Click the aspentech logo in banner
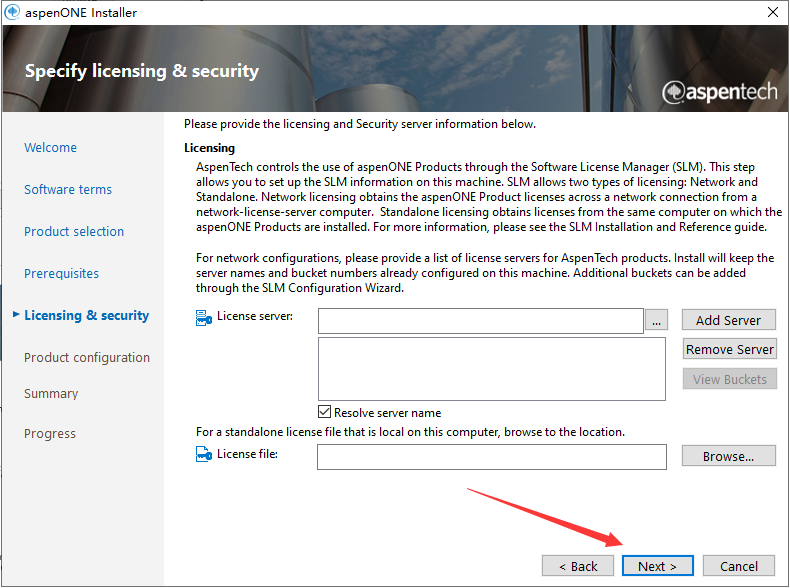 coord(718,92)
